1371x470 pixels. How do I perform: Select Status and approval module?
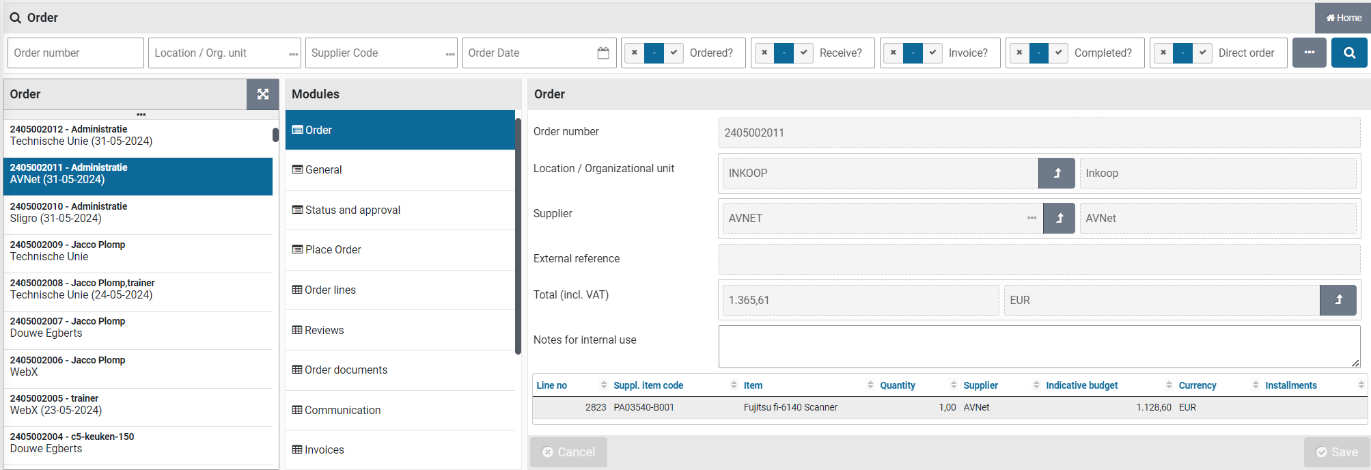pyautogui.click(x=352, y=210)
